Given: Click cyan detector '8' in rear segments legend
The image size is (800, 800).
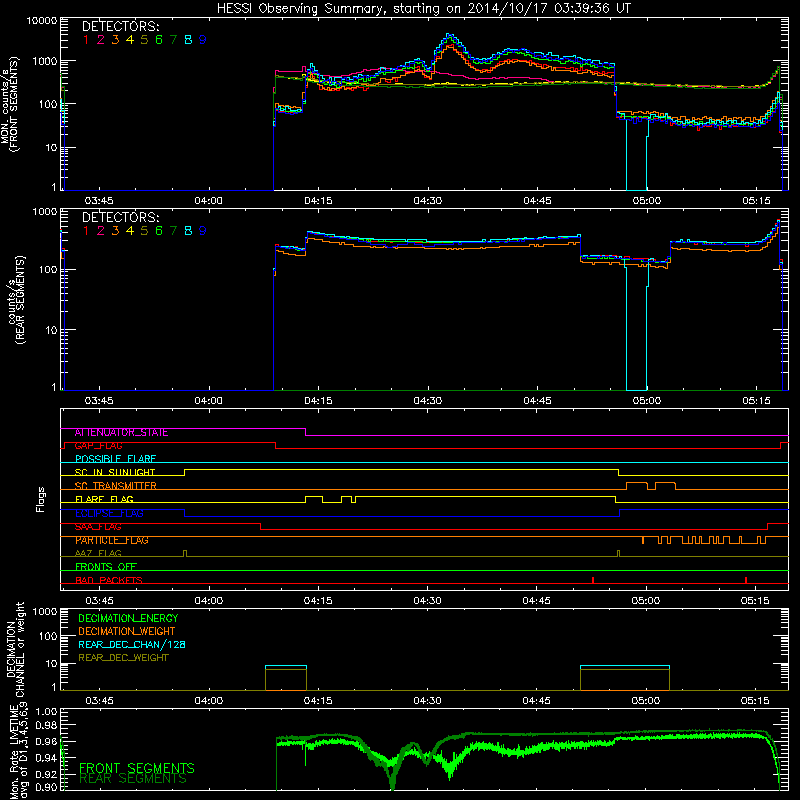Looking at the screenshot, I should 188,231.
